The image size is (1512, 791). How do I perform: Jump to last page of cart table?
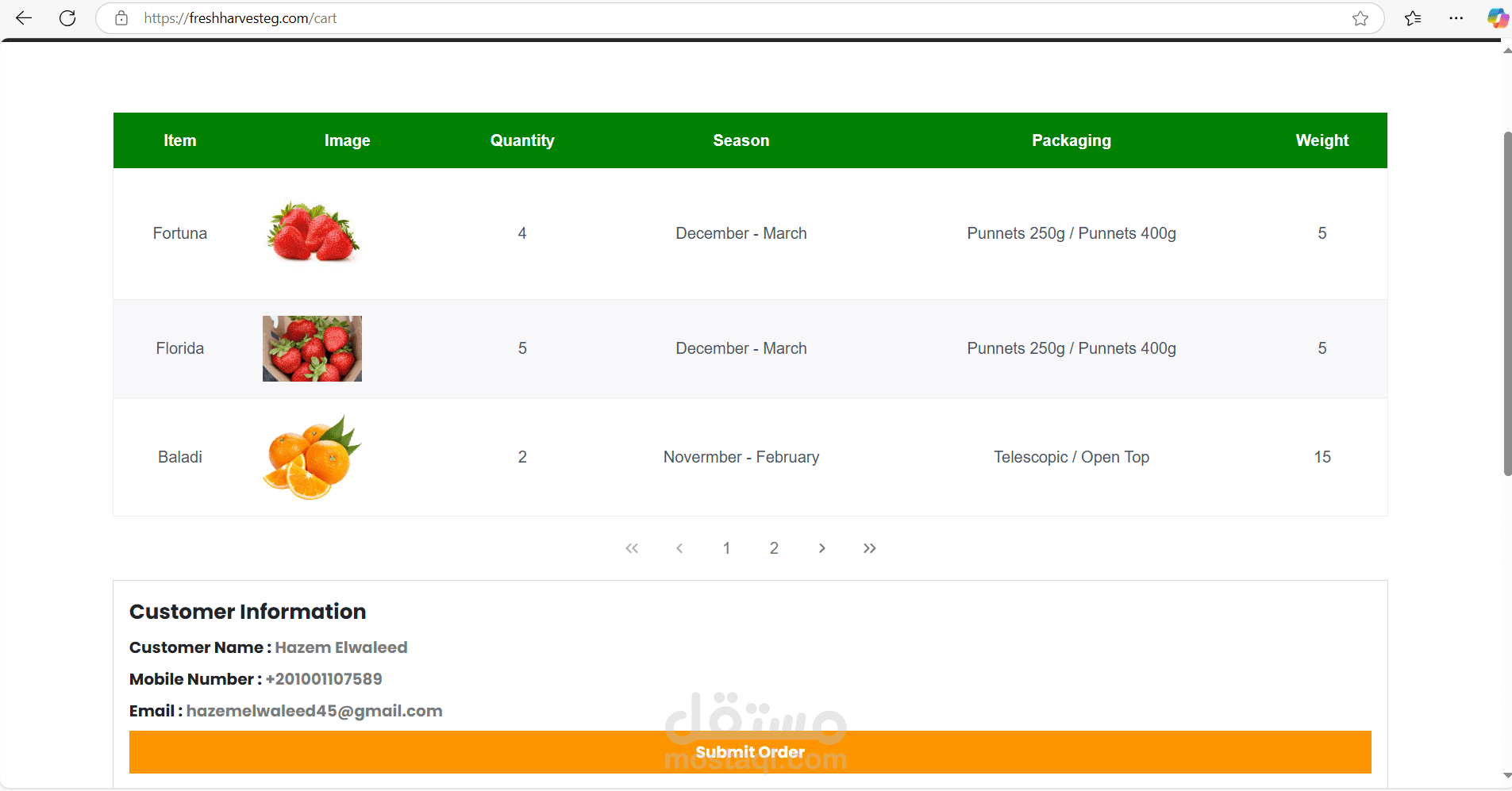870,548
